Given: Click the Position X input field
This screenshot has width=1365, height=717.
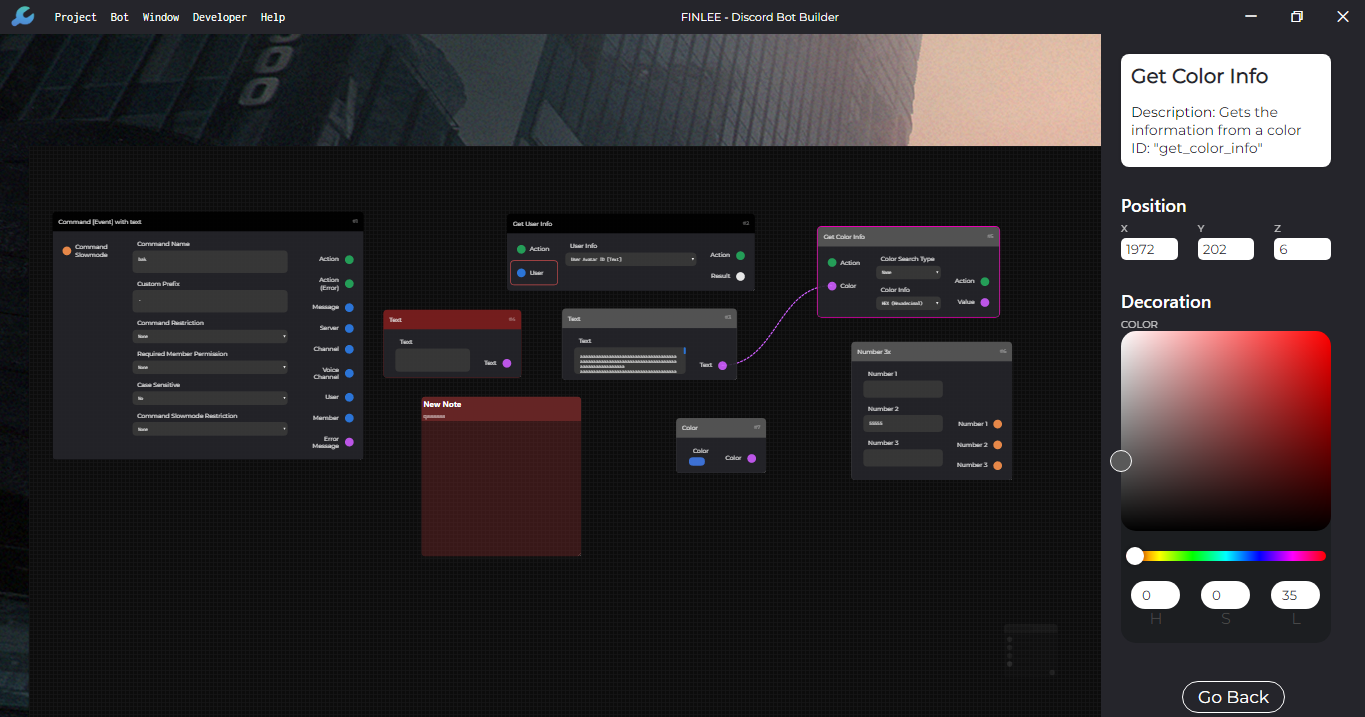Looking at the screenshot, I should tap(1149, 249).
